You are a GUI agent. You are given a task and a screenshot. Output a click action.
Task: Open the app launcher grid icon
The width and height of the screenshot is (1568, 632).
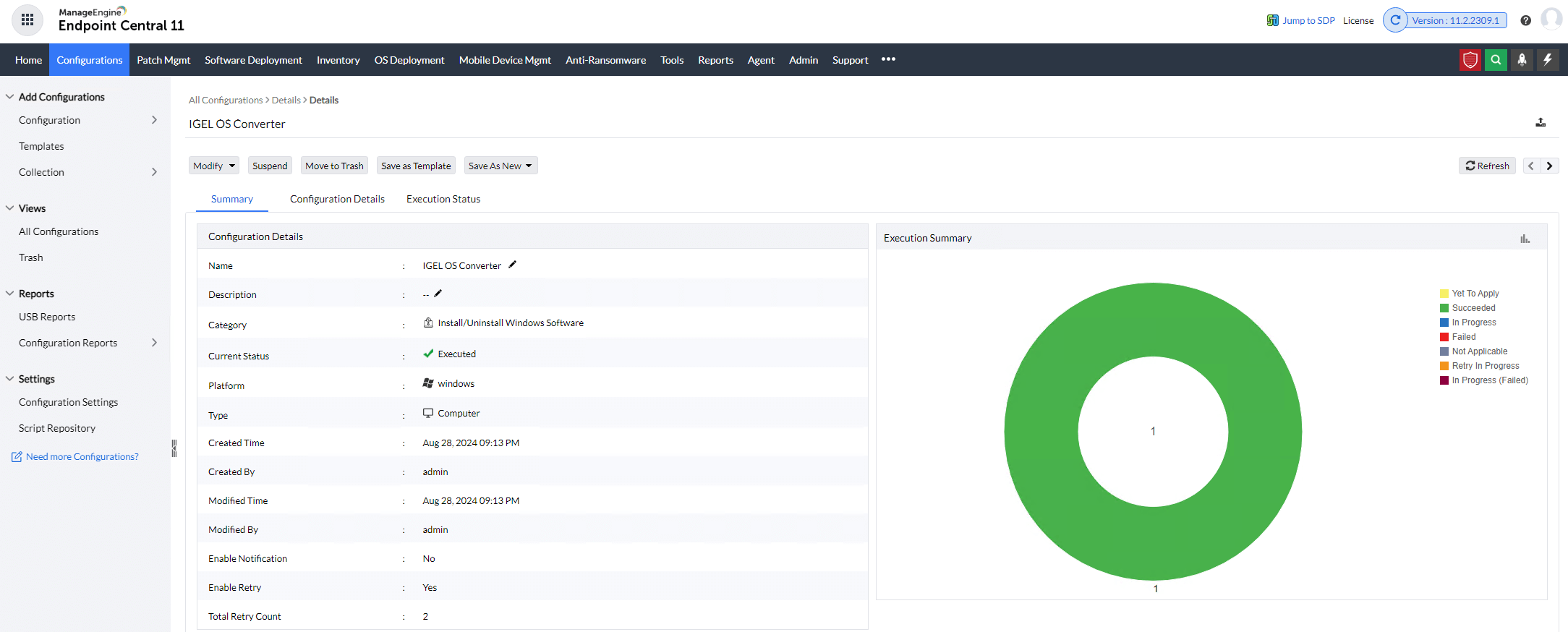tap(27, 20)
